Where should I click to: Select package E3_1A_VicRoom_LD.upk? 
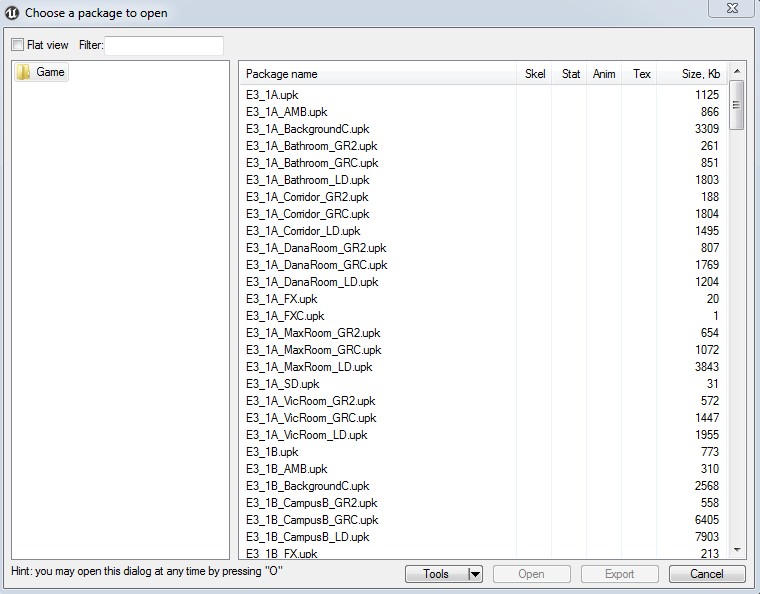[483, 435]
